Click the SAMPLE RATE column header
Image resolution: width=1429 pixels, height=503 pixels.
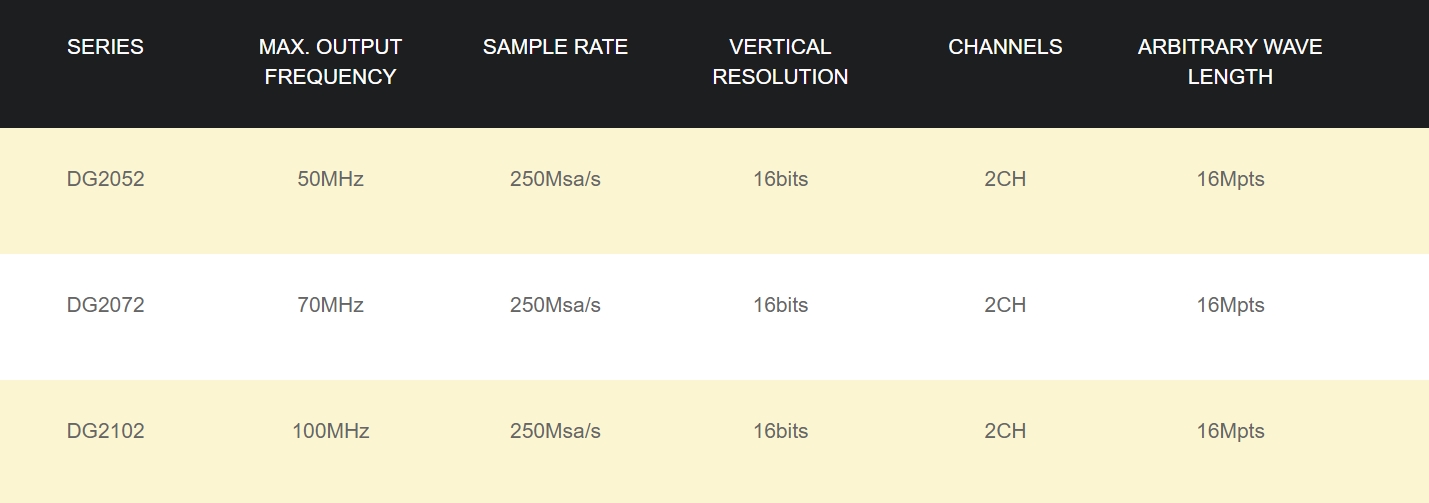[x=555, y=47]
